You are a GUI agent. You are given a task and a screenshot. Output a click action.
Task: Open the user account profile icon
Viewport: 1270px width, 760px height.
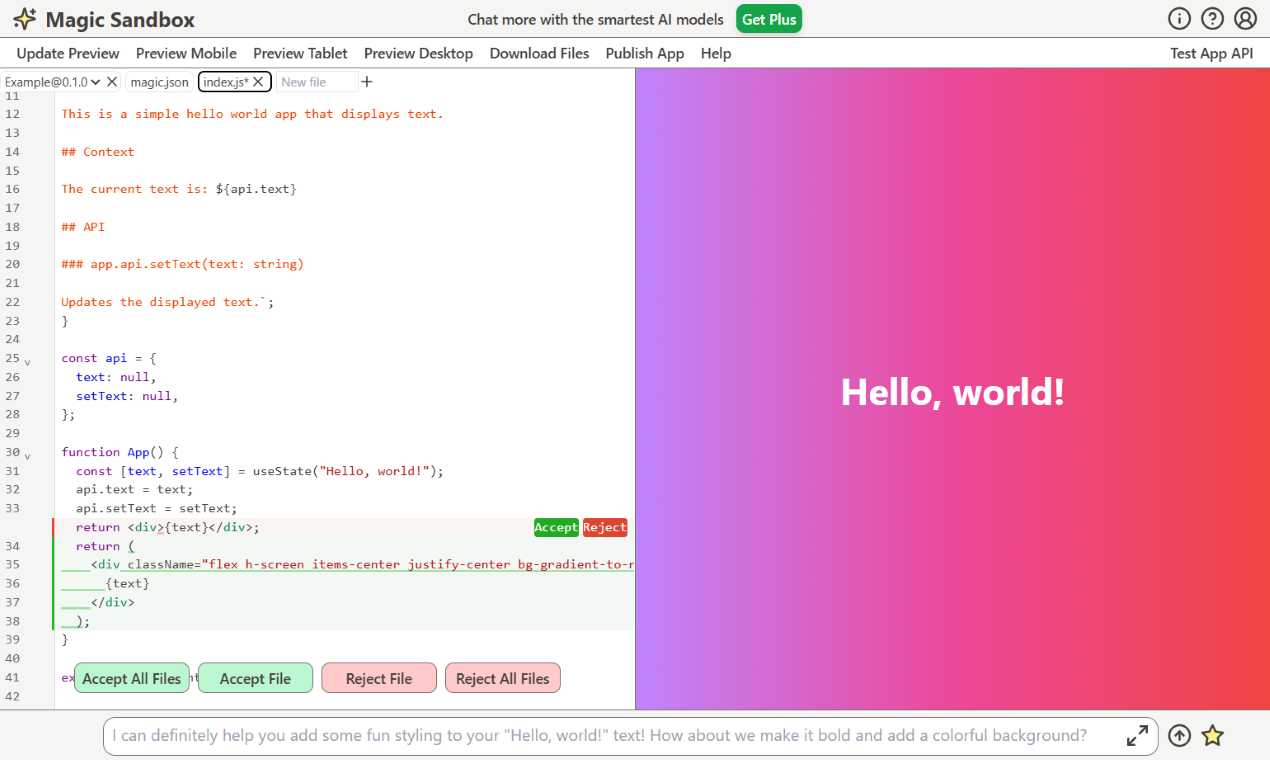point(1245,19)
